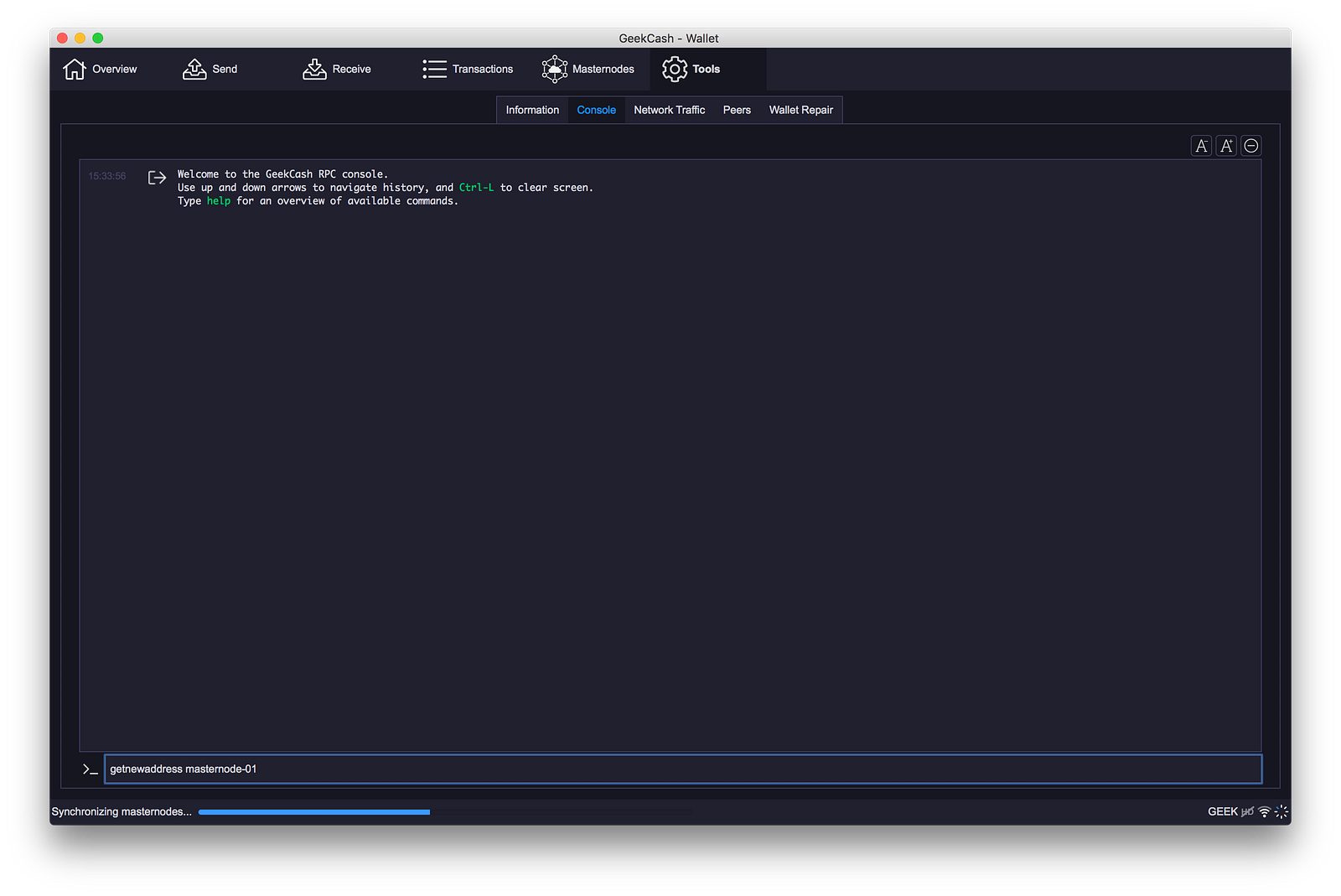Increase the console font size
The height and width of the screenshot is (896, 1341).
(x=1226, y=146)
